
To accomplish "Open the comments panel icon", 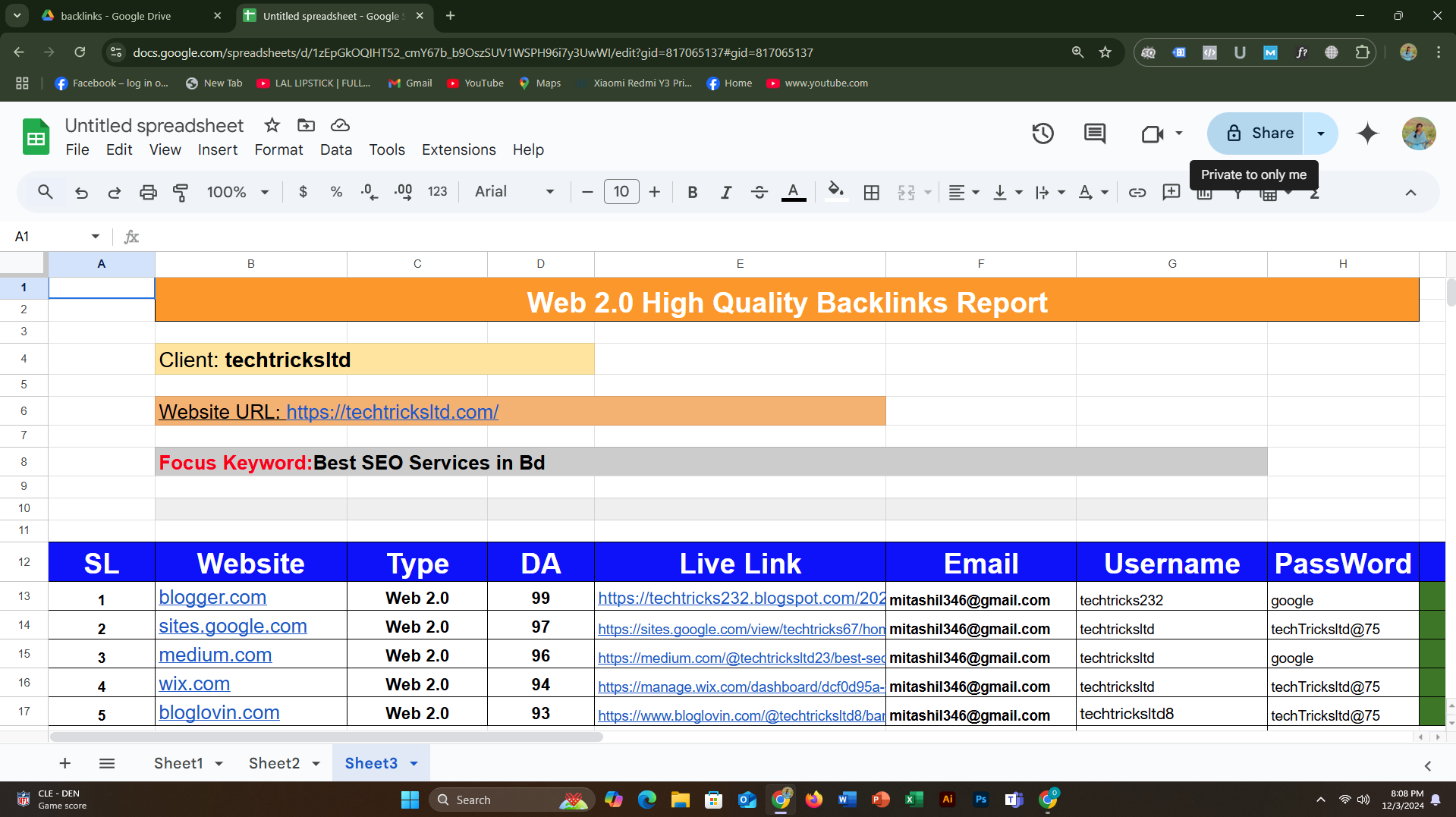I will 1094,134.
